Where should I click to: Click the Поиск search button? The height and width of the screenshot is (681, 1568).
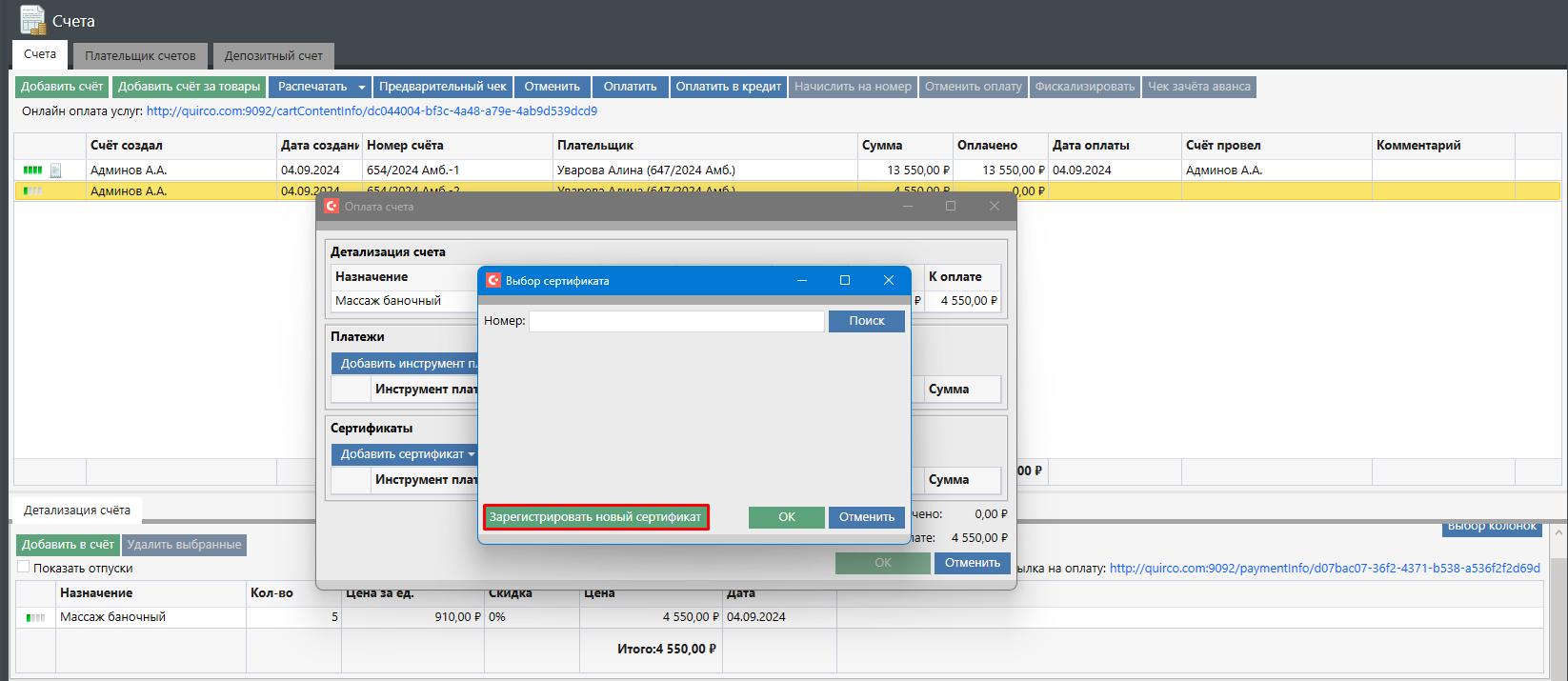coord(866,321)
